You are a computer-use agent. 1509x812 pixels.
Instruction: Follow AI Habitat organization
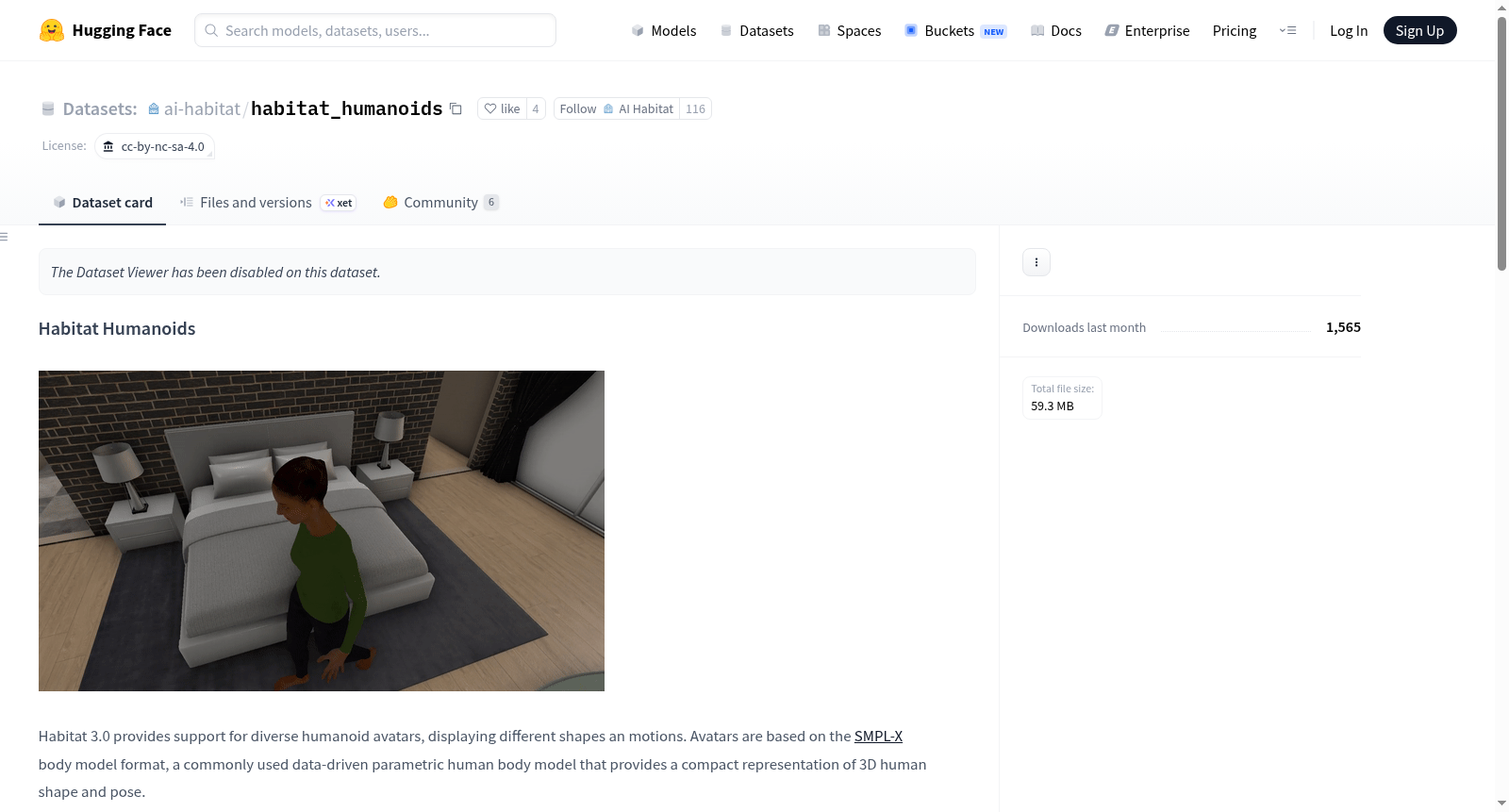pyautogui.click(x=617, y=108)
